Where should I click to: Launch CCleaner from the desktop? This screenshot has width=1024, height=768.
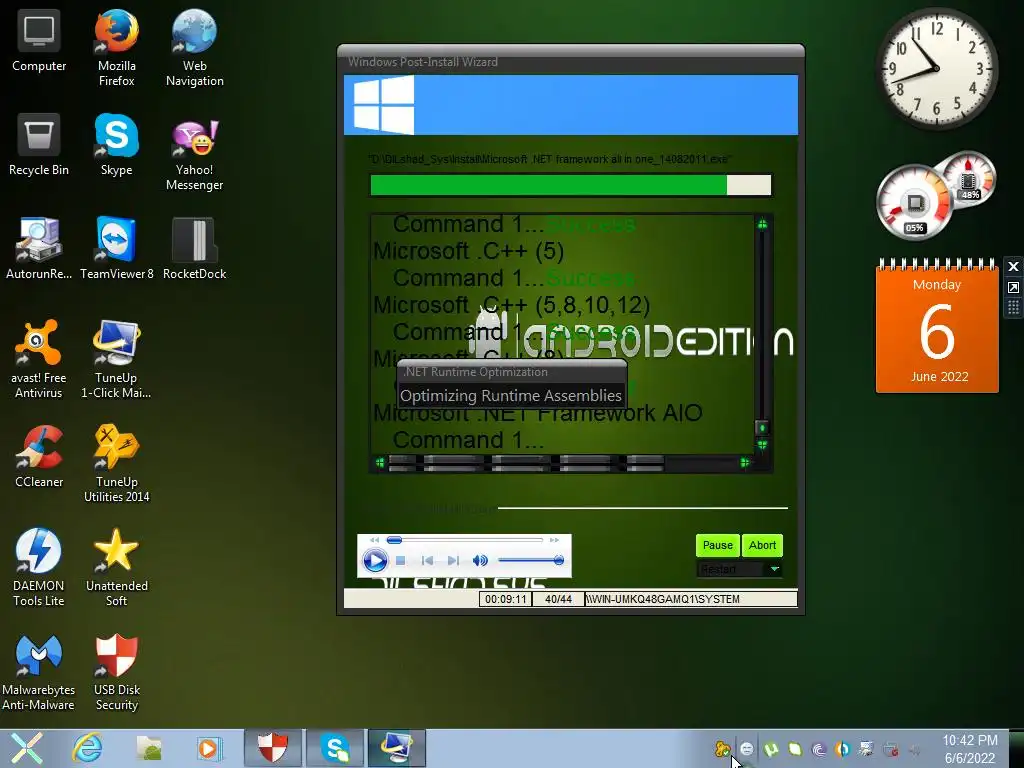39,456
